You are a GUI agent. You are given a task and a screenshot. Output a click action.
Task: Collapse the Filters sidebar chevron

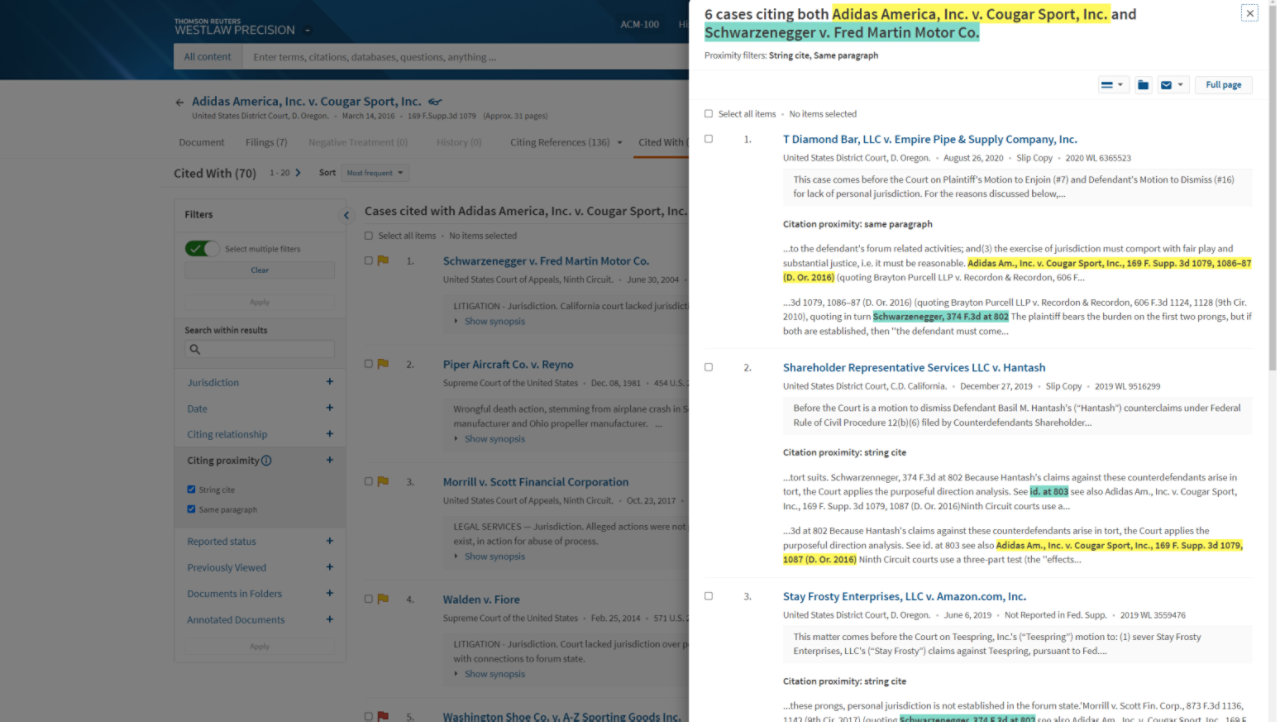[x=346, y=215]
